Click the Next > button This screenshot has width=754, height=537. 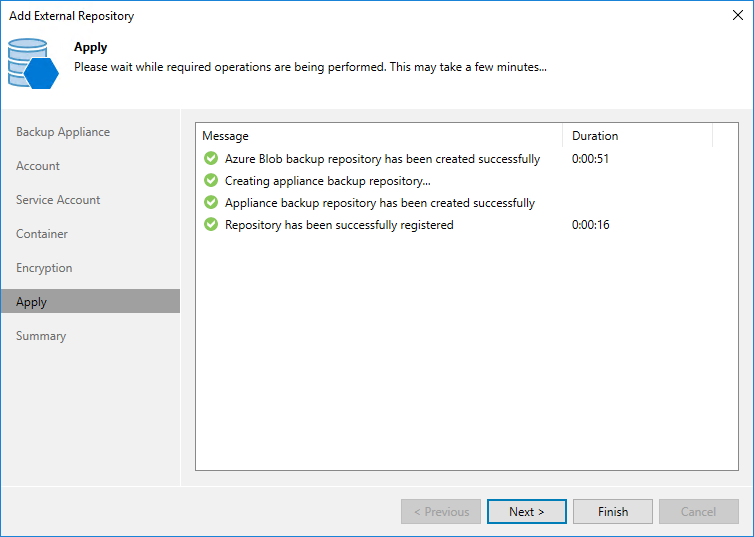coord(527,512)
